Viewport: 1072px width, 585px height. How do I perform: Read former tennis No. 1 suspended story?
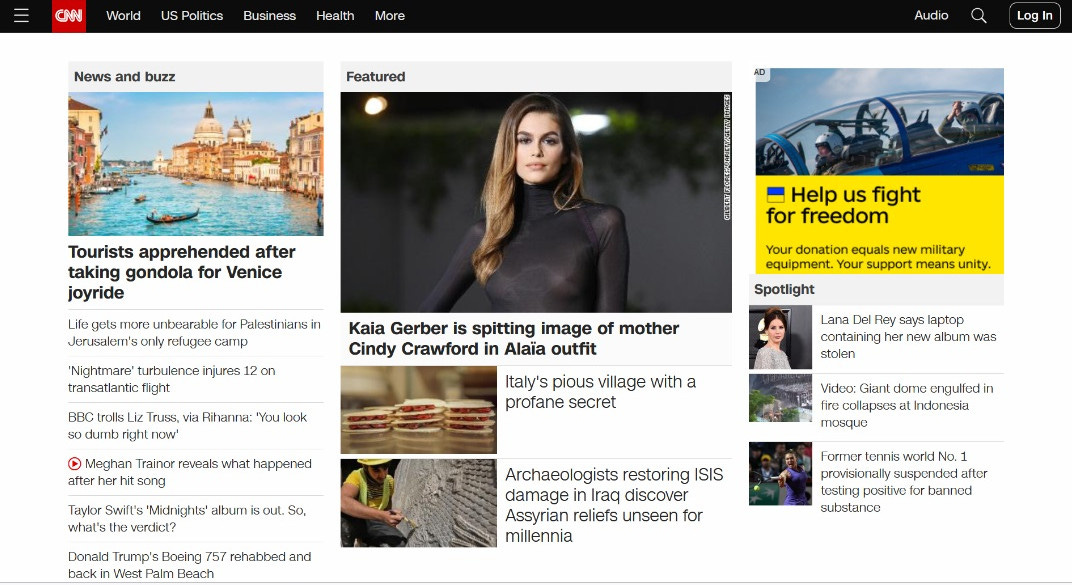[904, 482]
